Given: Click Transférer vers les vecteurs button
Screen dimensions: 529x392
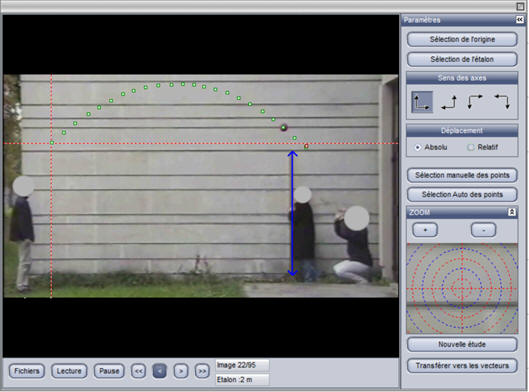Looking at the screenshot, I should click(x=462, y=366).
